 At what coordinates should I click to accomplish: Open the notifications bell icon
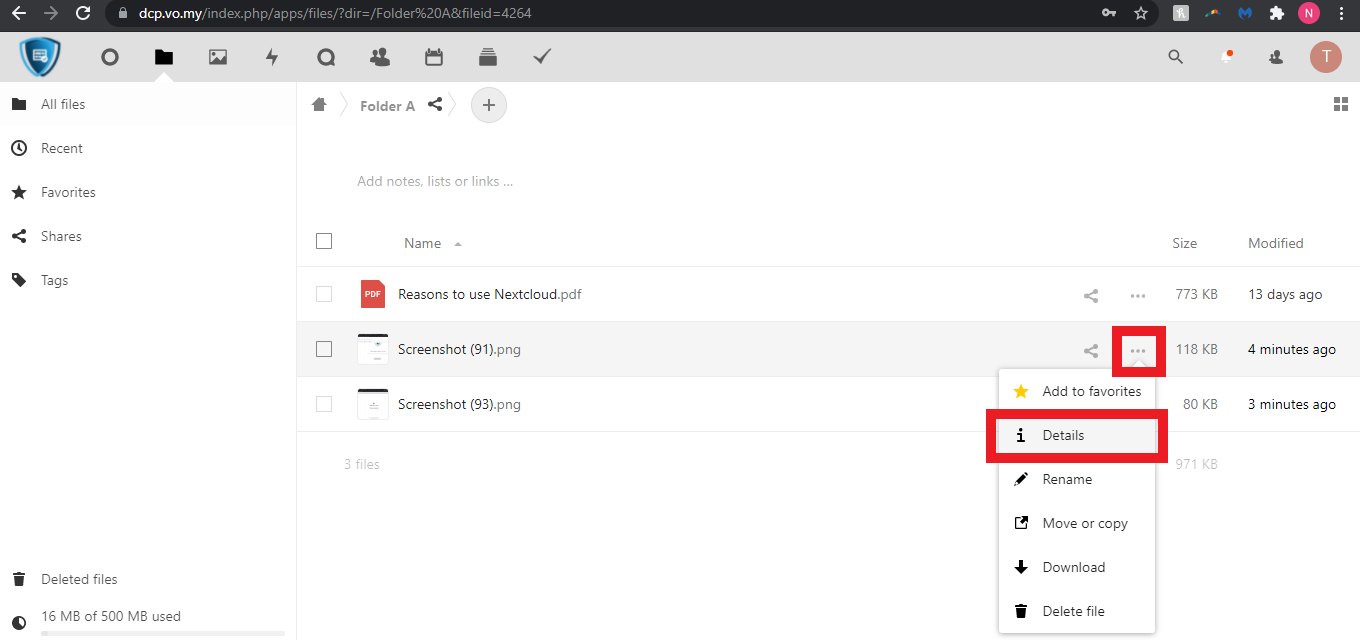1226,58
